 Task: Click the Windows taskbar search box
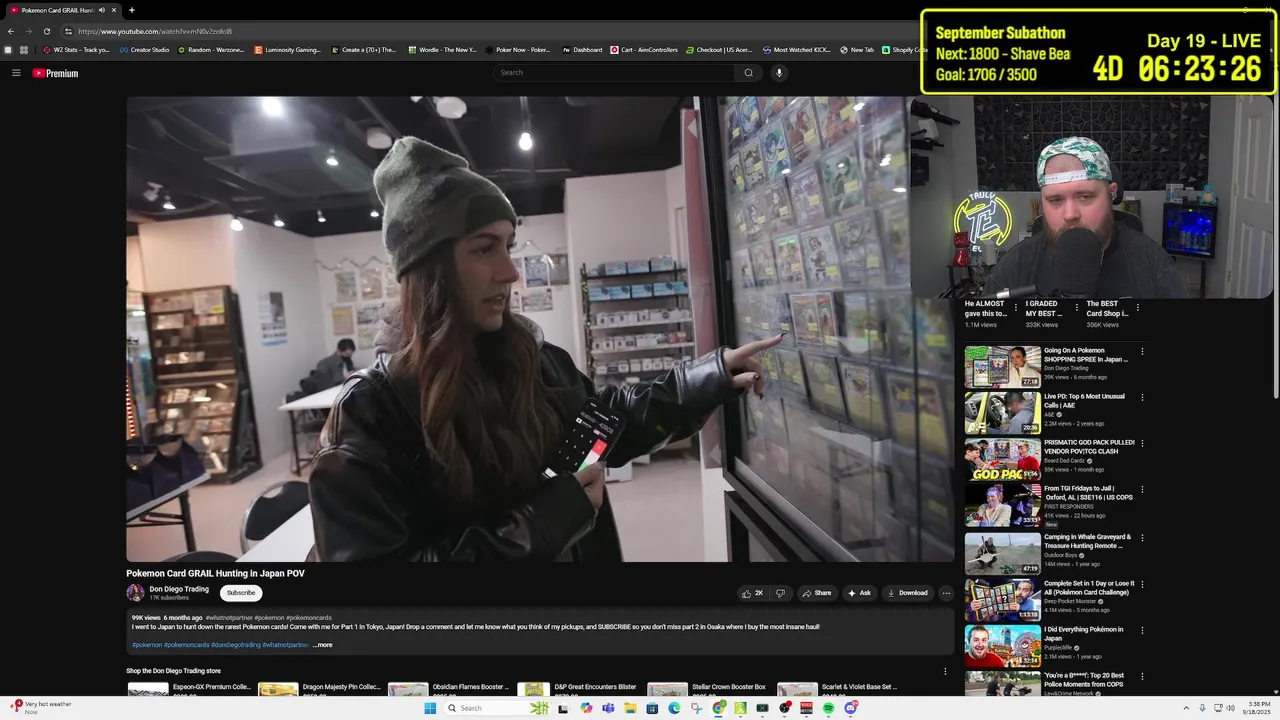point(498,708)
